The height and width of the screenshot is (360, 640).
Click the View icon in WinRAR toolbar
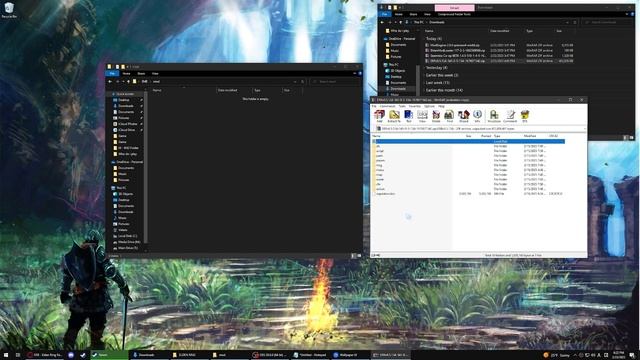(422, 116)
